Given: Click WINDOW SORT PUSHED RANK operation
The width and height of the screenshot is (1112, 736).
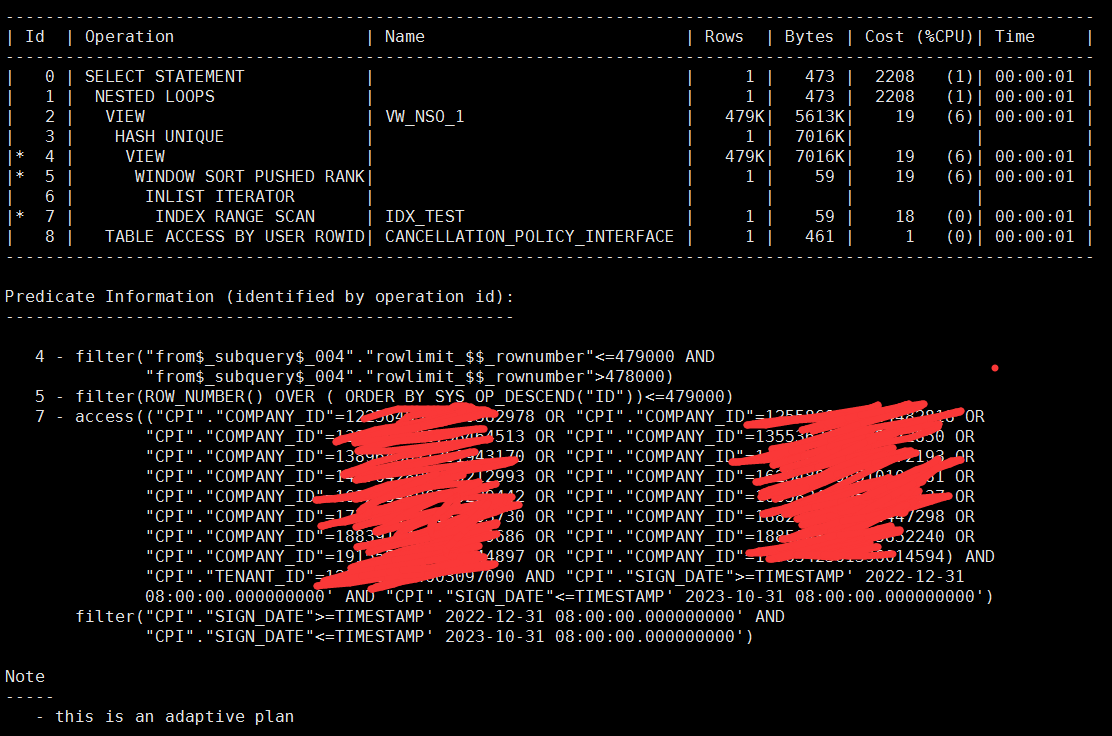Looking at the screenshot, I should (x=250, y=177).
